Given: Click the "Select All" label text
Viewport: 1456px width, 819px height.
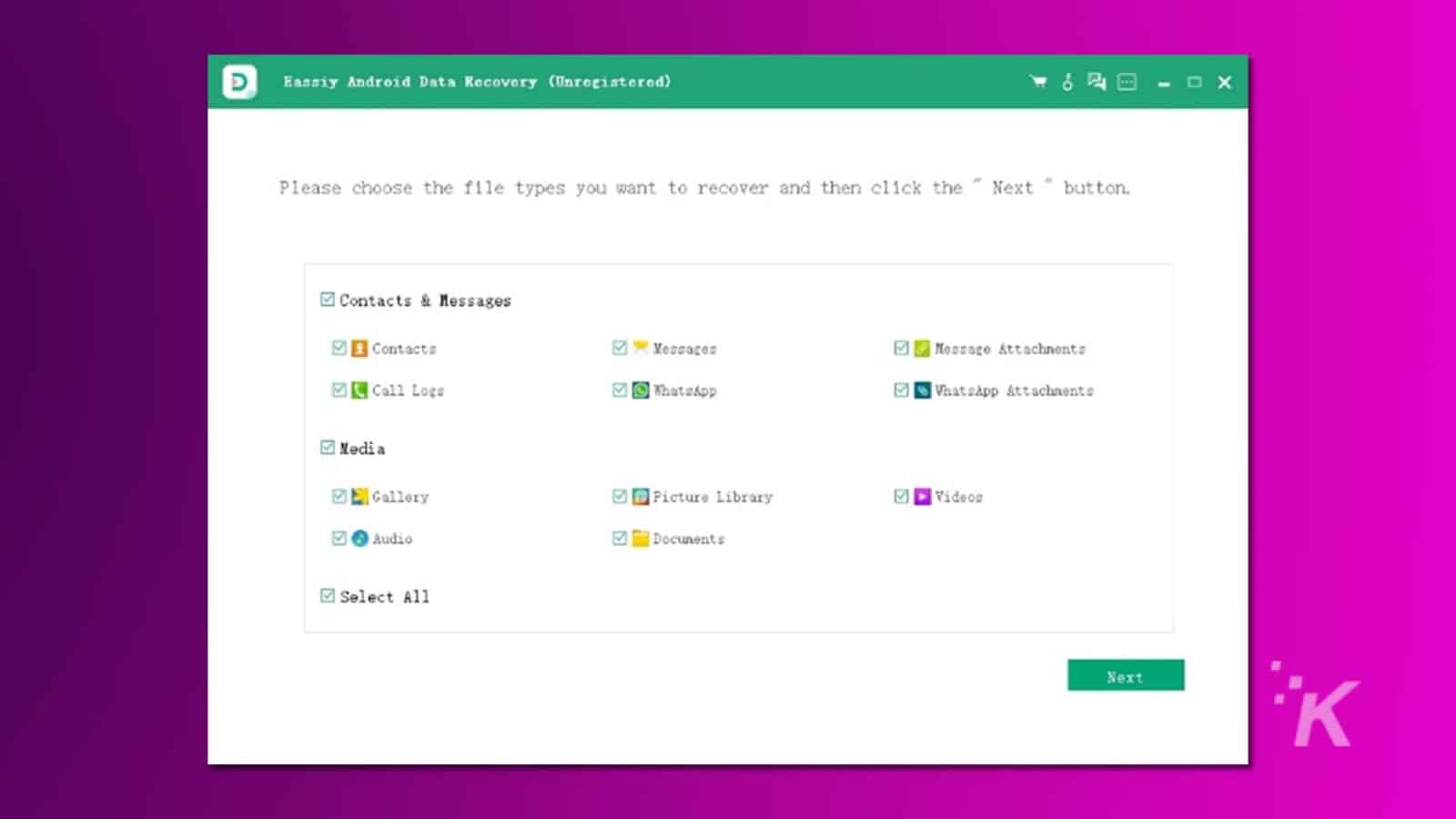Looking at the screenshot, I should coord(384,597).
